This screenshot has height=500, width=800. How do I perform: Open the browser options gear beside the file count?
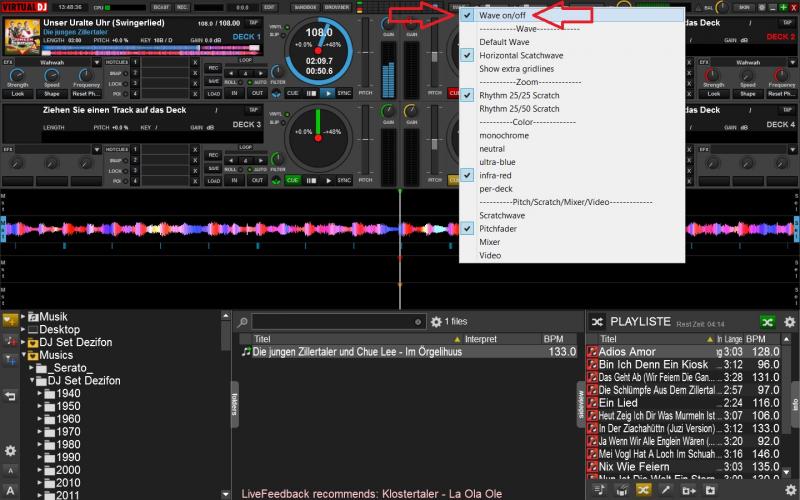point(435,322)
